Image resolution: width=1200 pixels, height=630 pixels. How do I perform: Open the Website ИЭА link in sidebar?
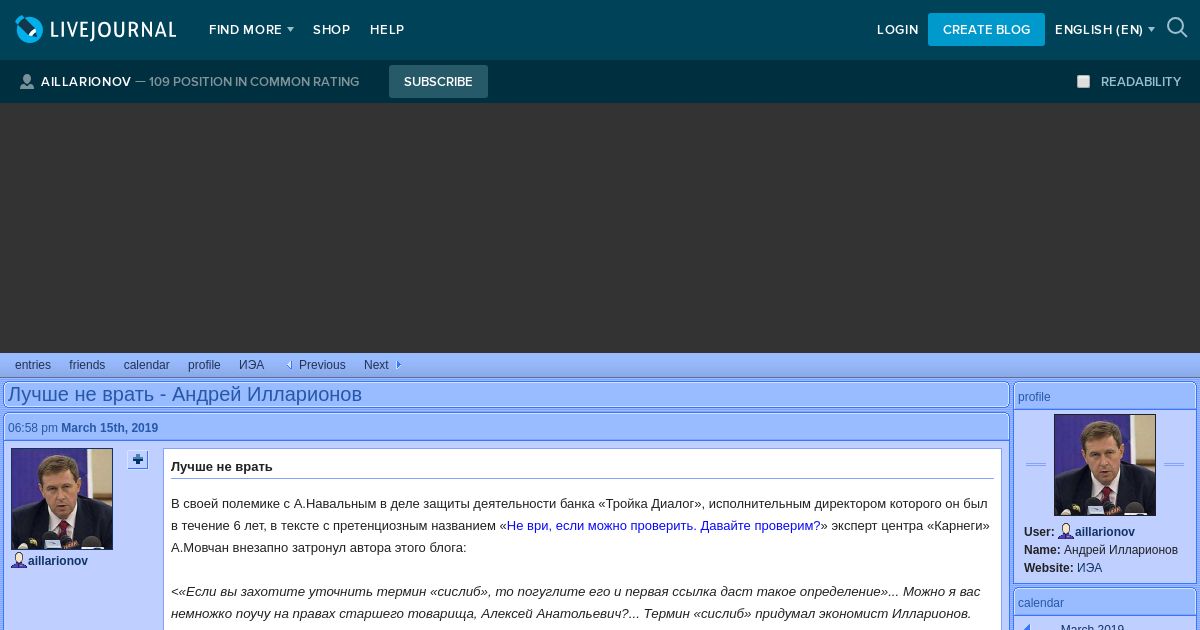point(1089,568)
